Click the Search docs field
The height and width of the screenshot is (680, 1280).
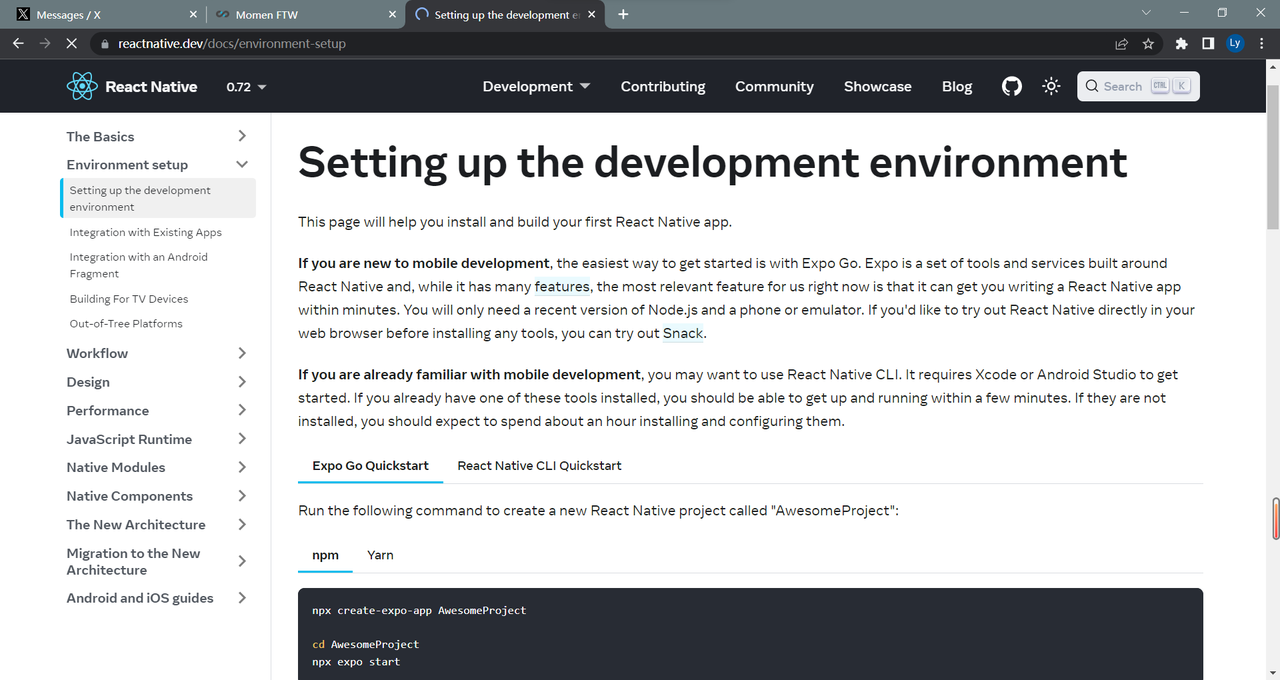pyautogui.click(x=1138, y=87)
